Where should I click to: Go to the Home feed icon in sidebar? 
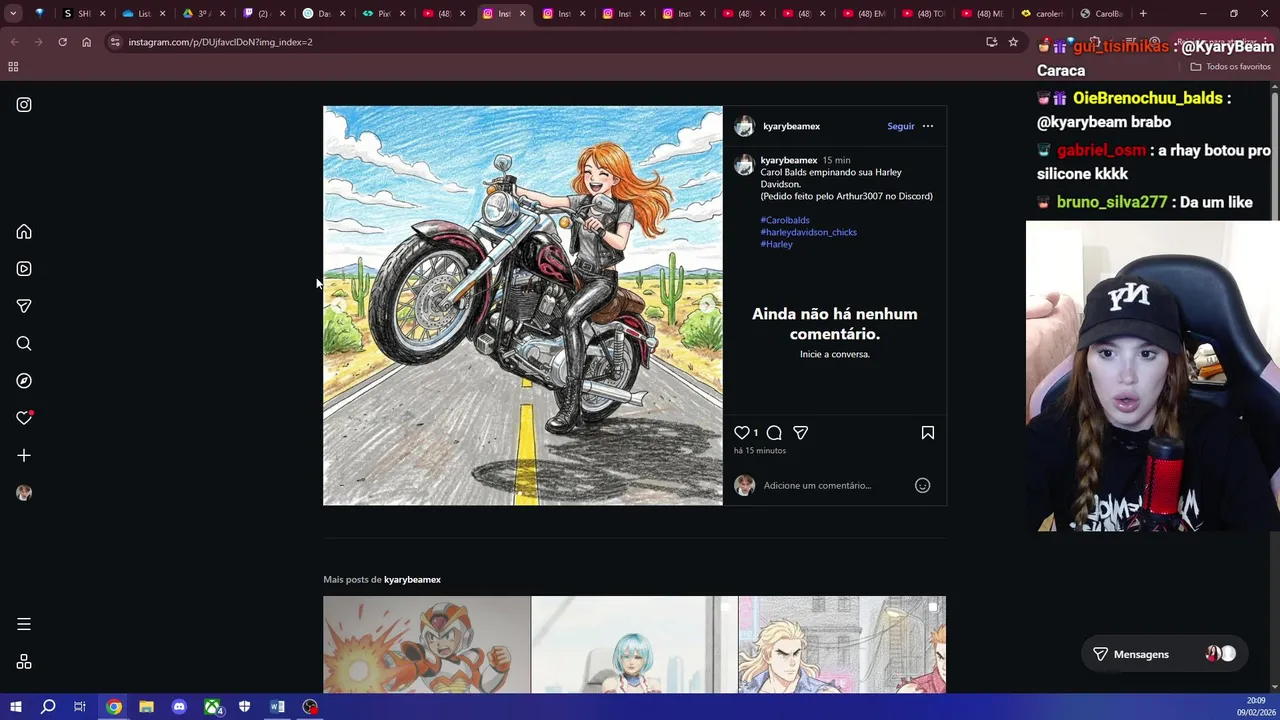(24, 232)
